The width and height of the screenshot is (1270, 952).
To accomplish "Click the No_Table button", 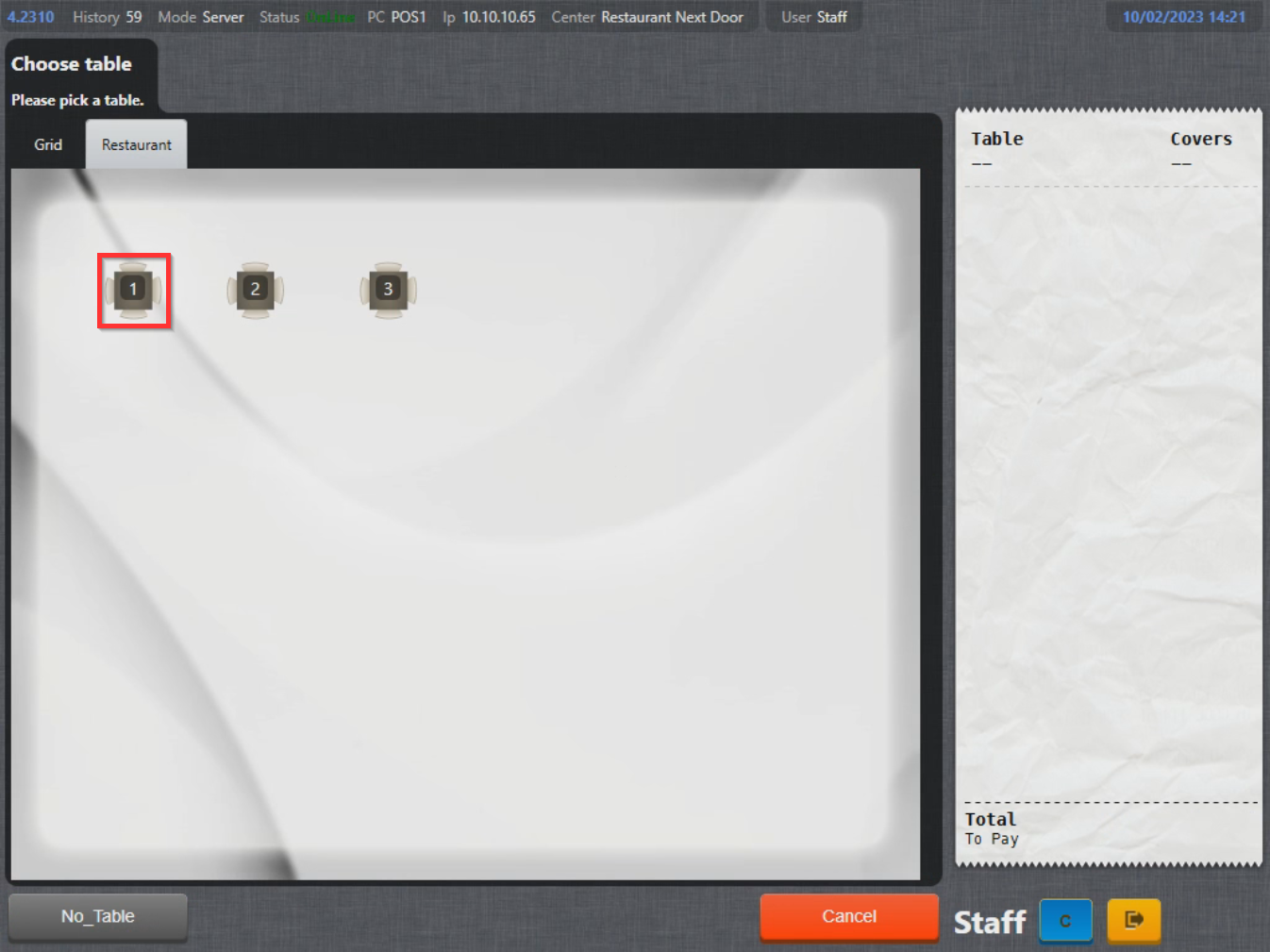I will 98,916.
